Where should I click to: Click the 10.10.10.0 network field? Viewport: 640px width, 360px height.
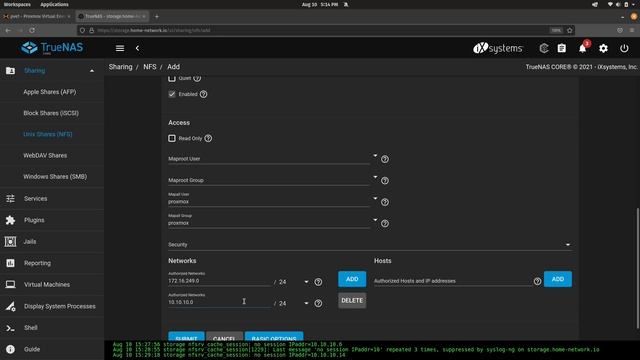click(220, 302)
